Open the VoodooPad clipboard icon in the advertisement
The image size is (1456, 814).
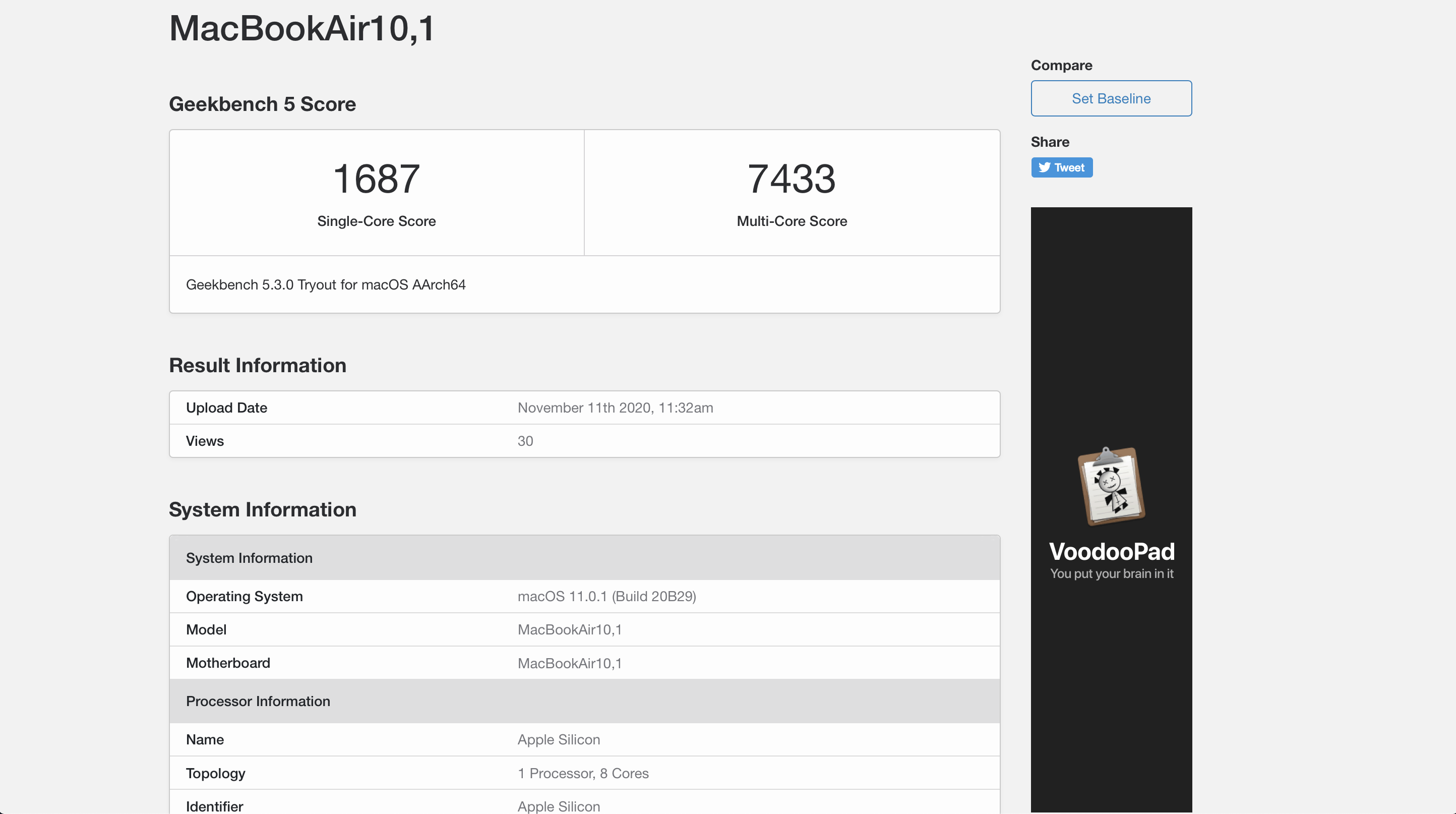pyautogui.click(x=1111, y=486)
